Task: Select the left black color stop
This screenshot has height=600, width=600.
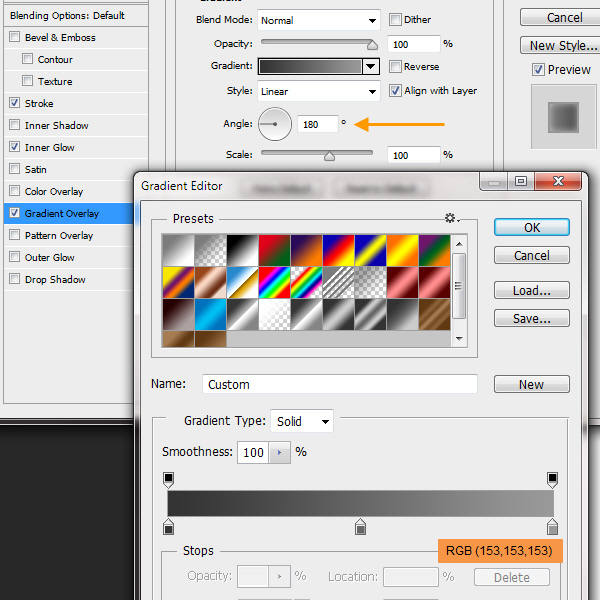Action: 168,526
